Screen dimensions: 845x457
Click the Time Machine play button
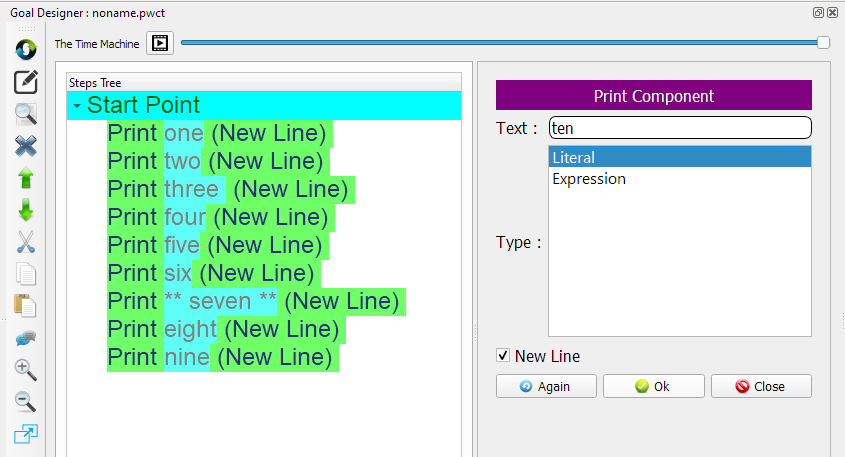pos(160,43)
